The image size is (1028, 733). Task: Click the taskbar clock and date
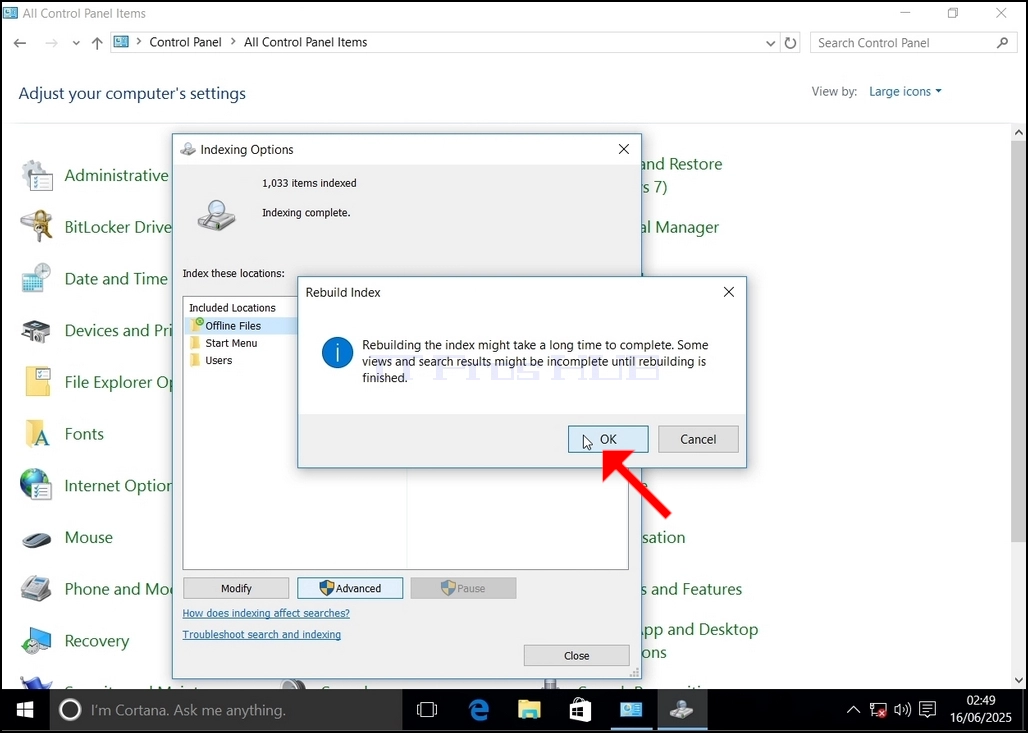(981, 709)
